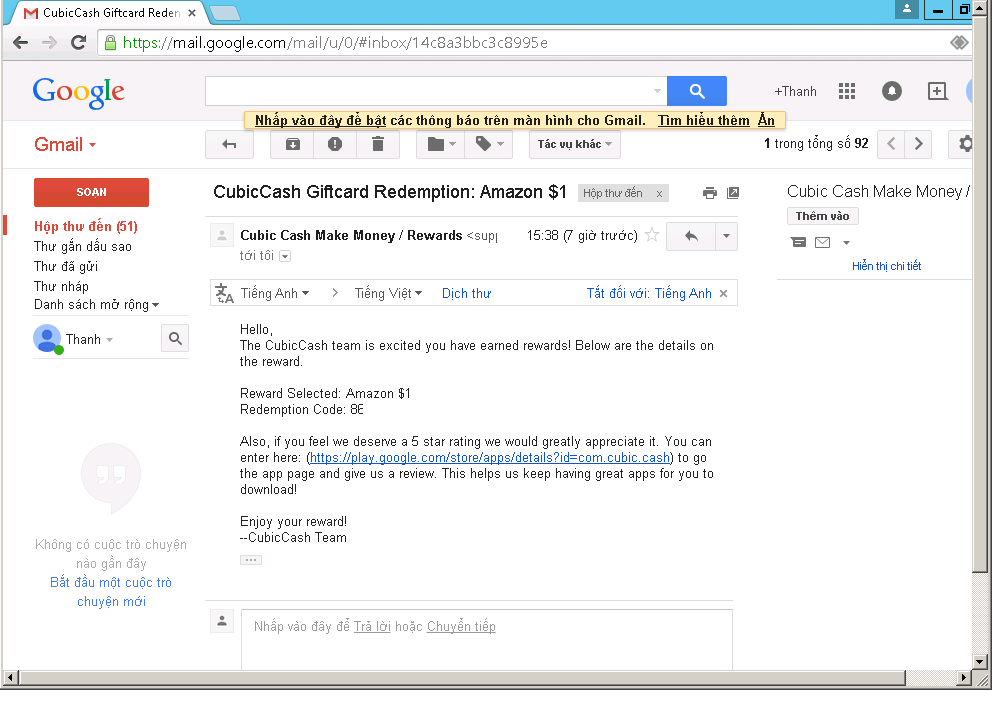Close the CubicCash Giftcard browser tab
Image resolution: width=993 pixels, height=713 pixels.
click(x=192, y=13)
